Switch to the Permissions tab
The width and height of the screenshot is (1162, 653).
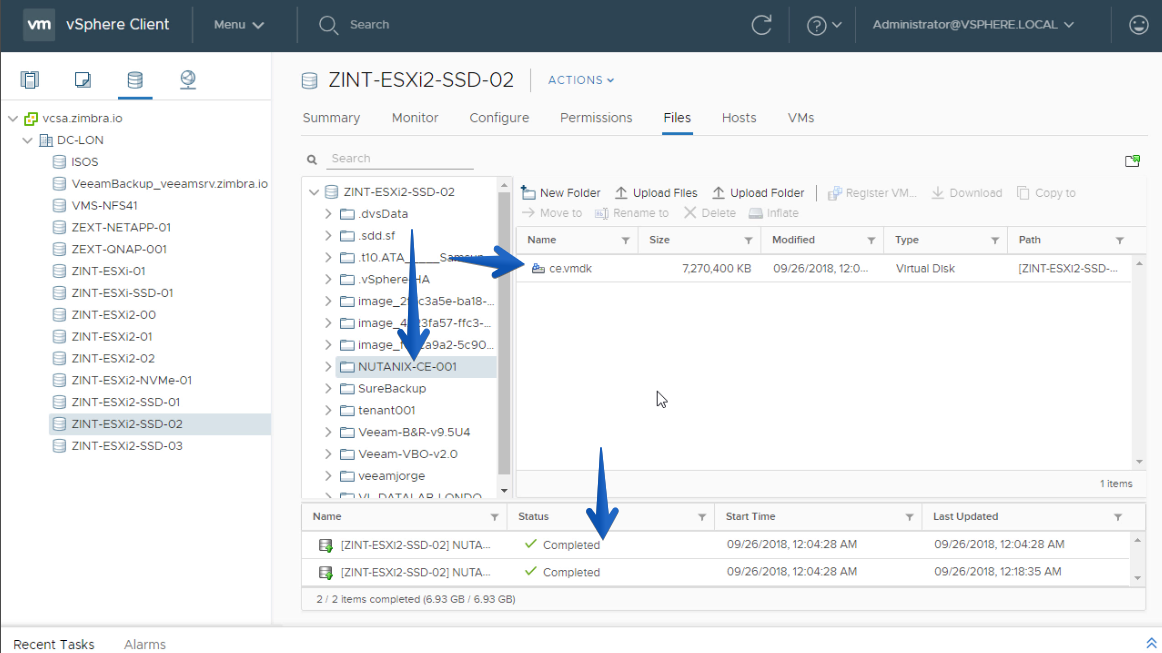pos(596,118)
